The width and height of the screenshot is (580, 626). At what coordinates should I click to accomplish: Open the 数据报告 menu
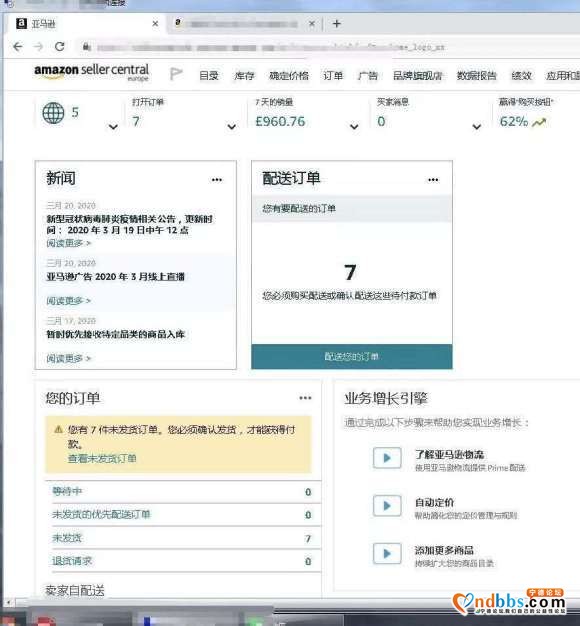click(477, 75)
